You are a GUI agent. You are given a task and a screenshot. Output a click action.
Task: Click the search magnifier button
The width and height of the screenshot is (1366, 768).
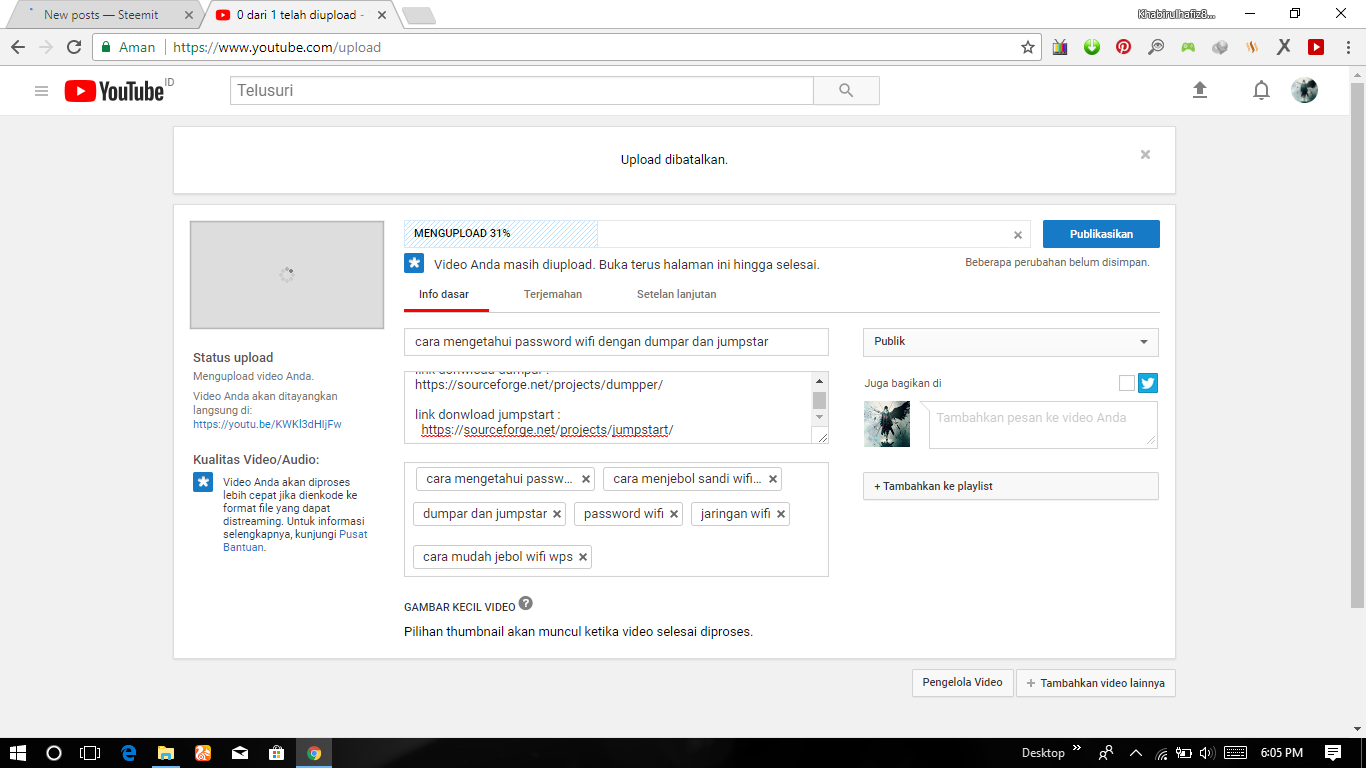pos(846,90)
